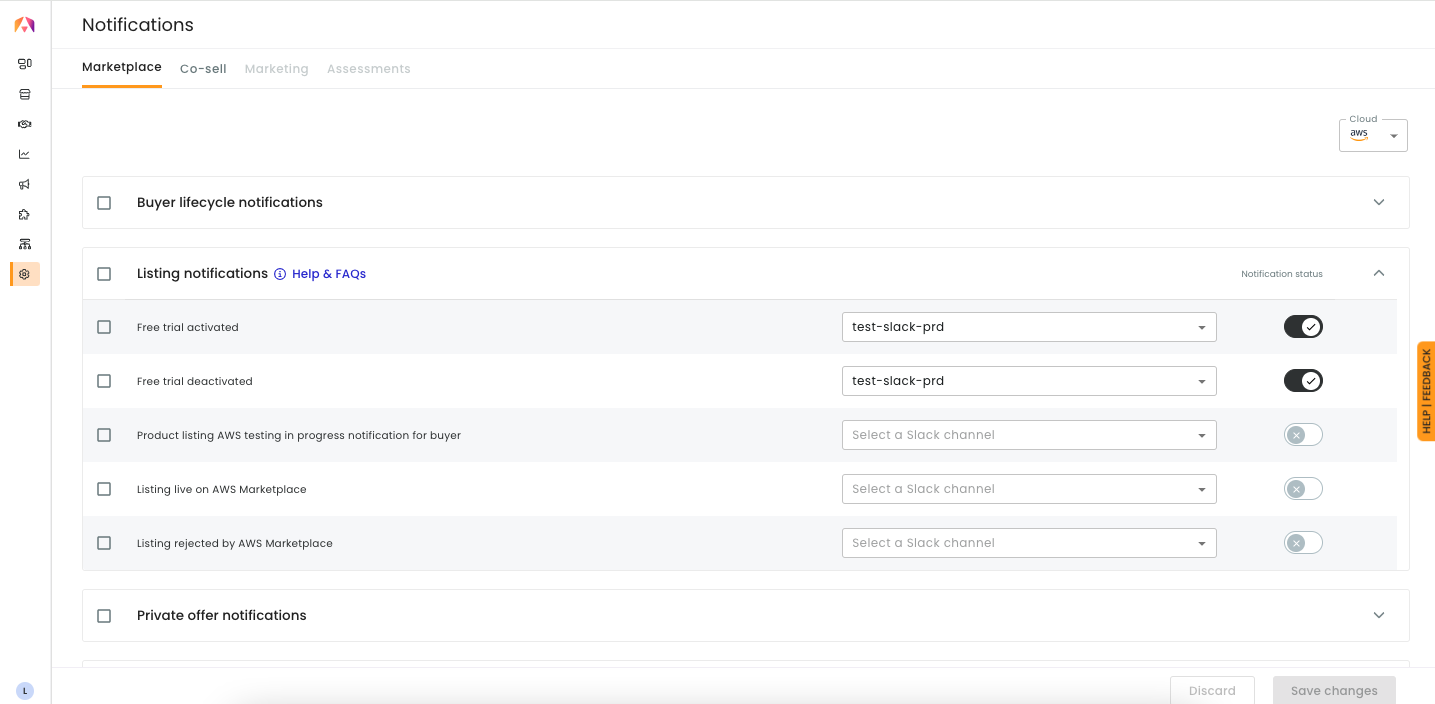The height and width of the screenshot is (704, 1435).
Task: Enable the Listing live on AWS Marketplace toggle
Action: pos(1303,489)
